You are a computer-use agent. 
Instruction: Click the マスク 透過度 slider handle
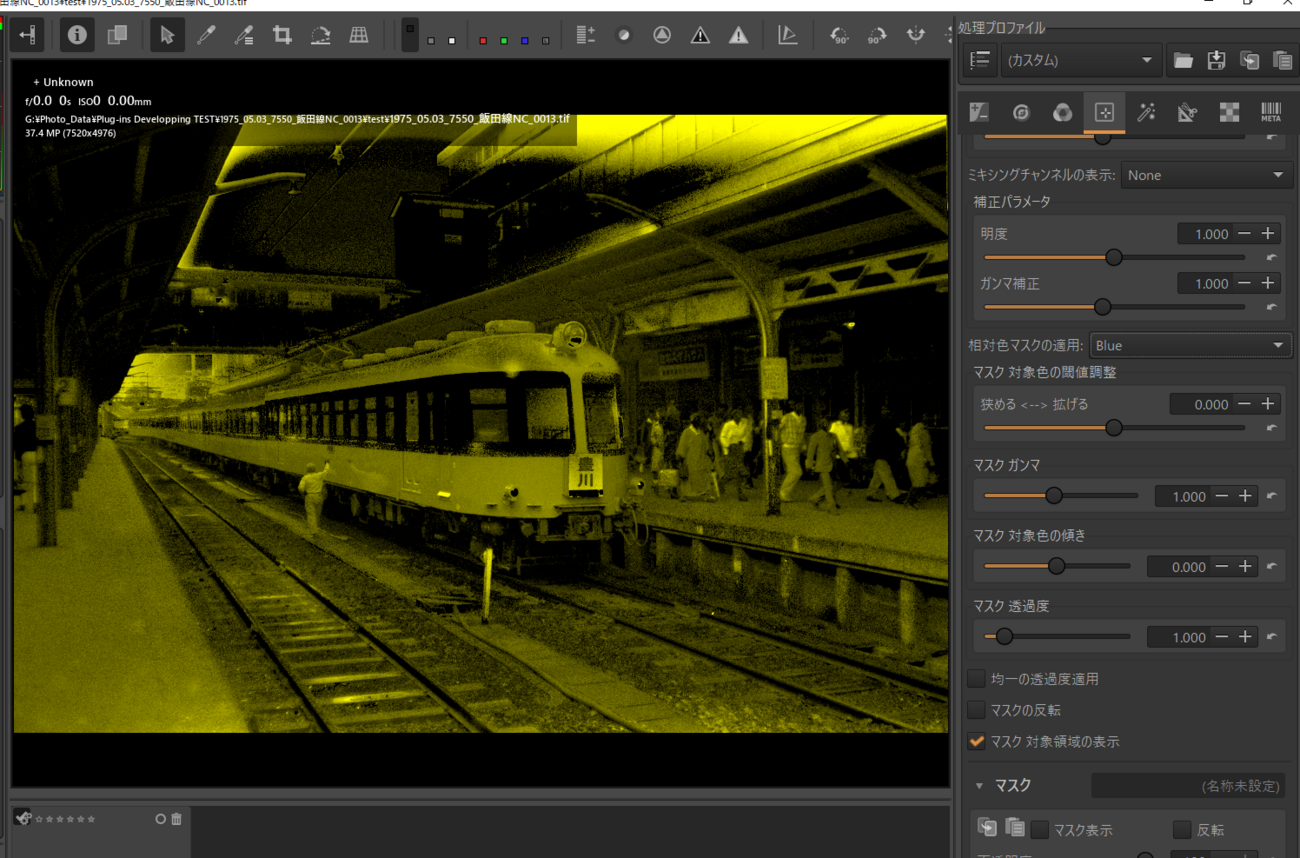coord(1004,636)
